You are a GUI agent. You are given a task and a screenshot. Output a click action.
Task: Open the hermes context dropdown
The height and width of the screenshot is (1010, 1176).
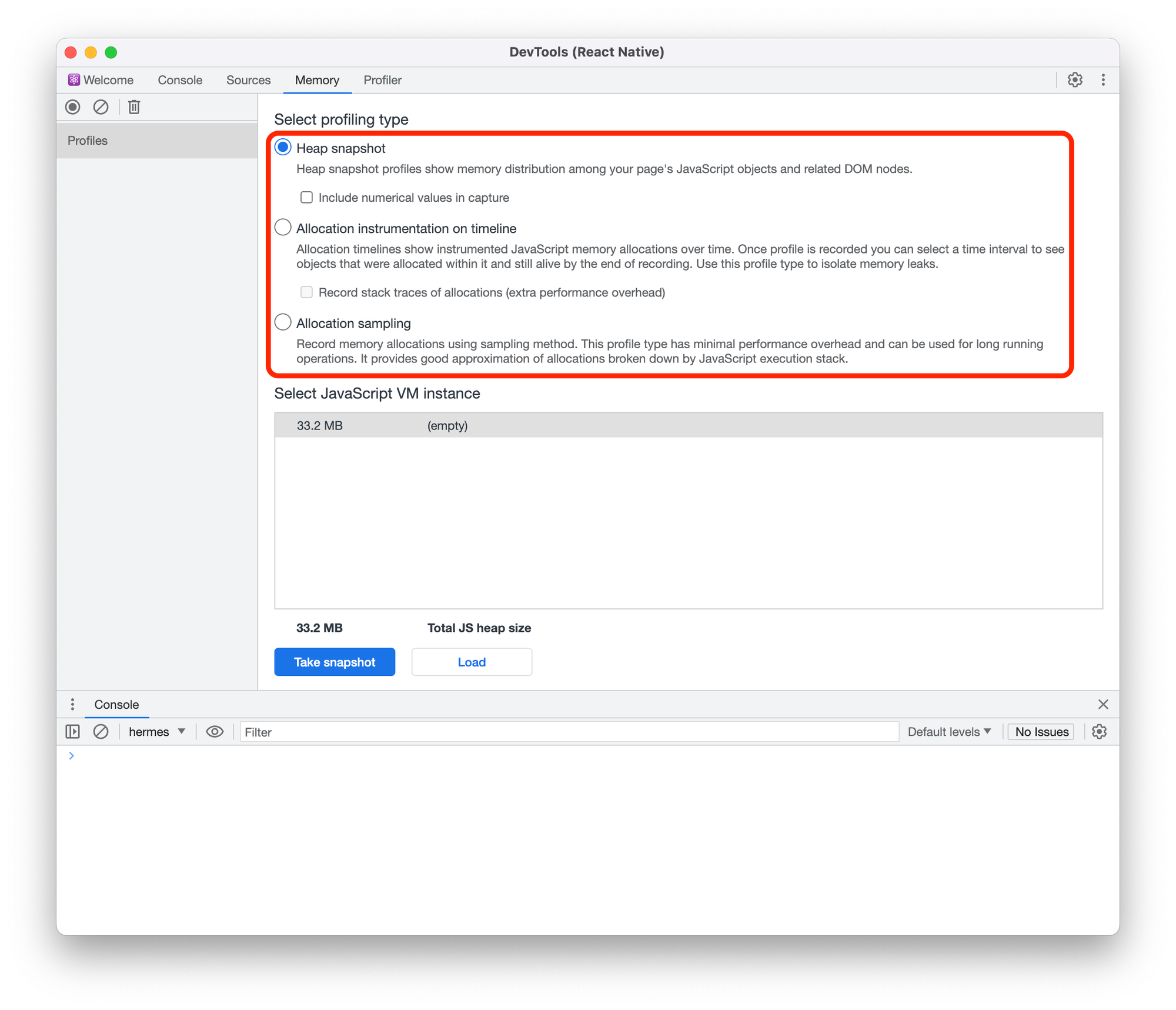156,731
